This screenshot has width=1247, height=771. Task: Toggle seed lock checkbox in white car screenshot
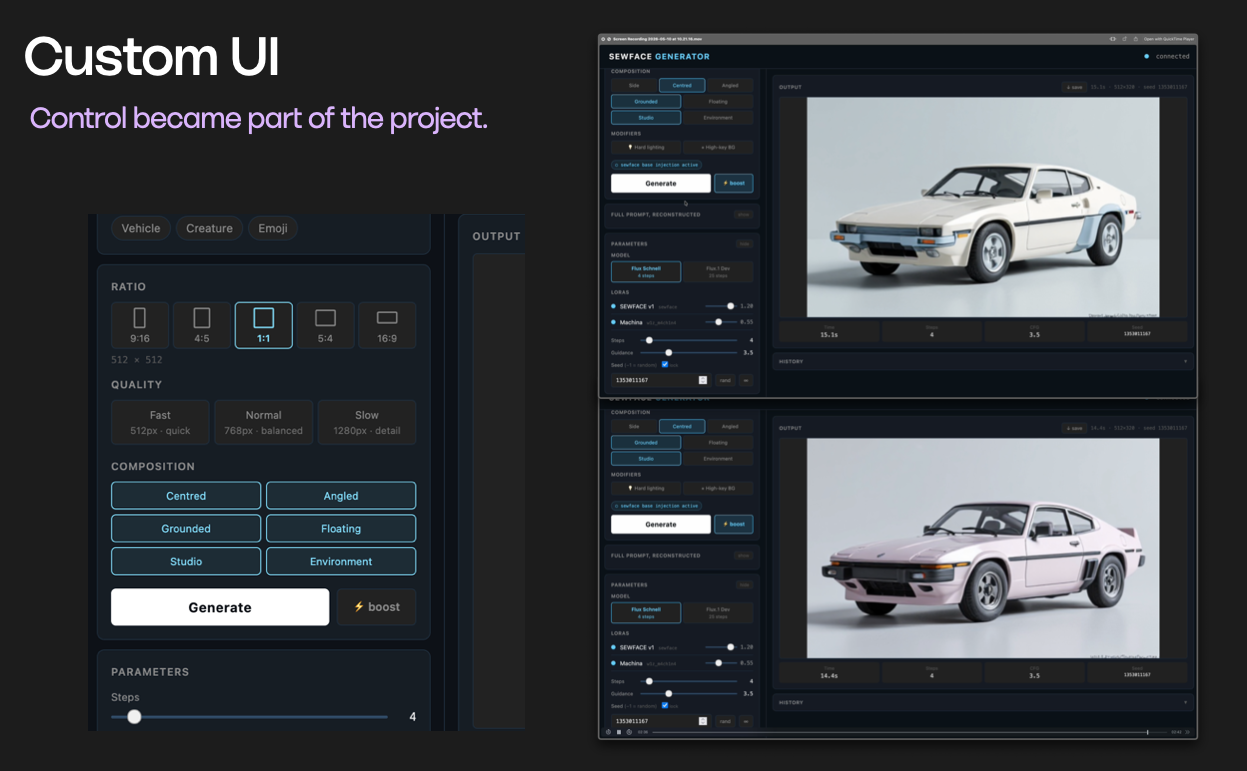(x=665, y=365)
